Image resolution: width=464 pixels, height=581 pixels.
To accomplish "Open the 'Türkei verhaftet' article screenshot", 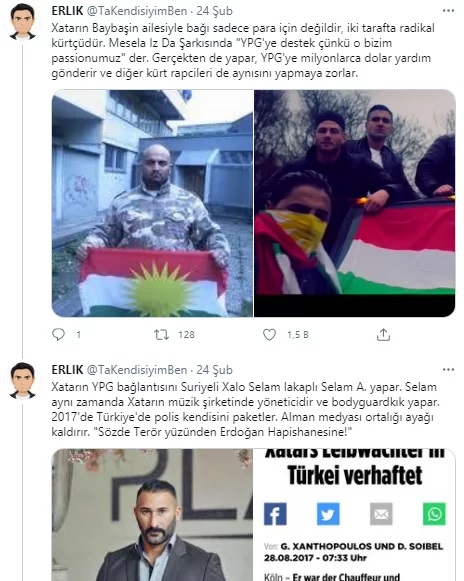I will (355, 515).
